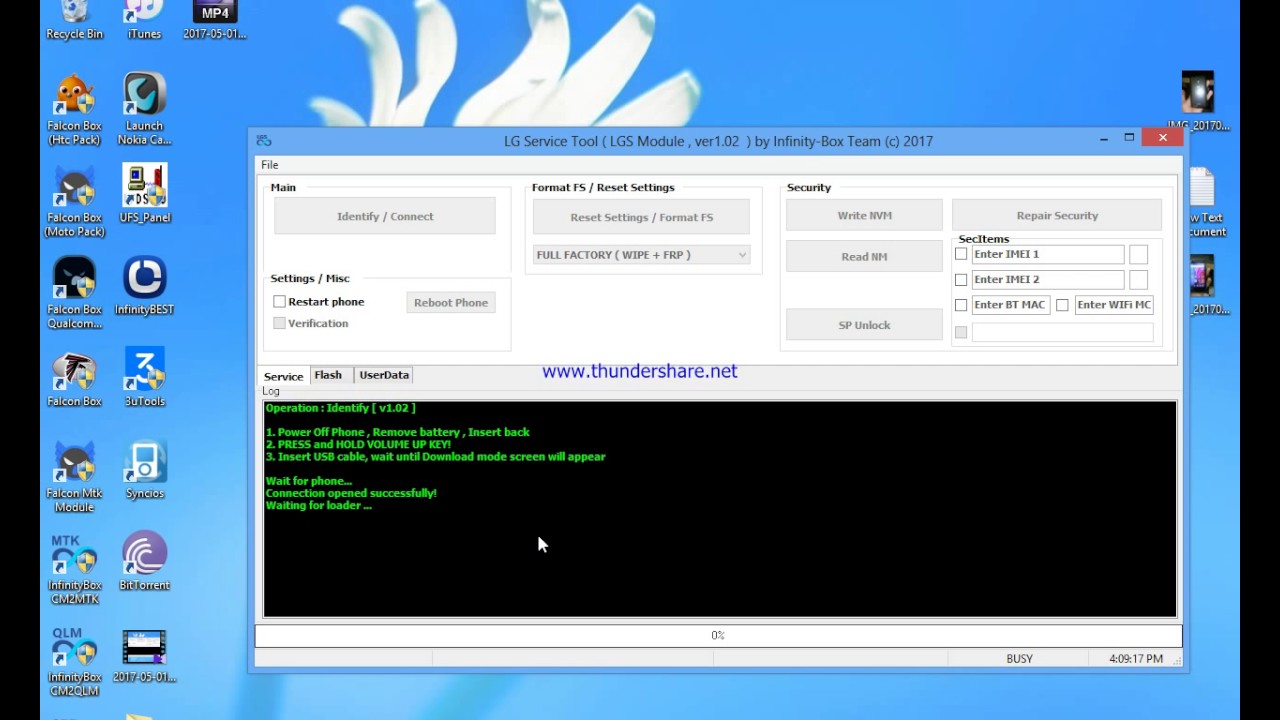The height and width of the screenshot is (720, 1280).
Task: Toggle the Verification checkbox
Action: (x=280, y=323)
